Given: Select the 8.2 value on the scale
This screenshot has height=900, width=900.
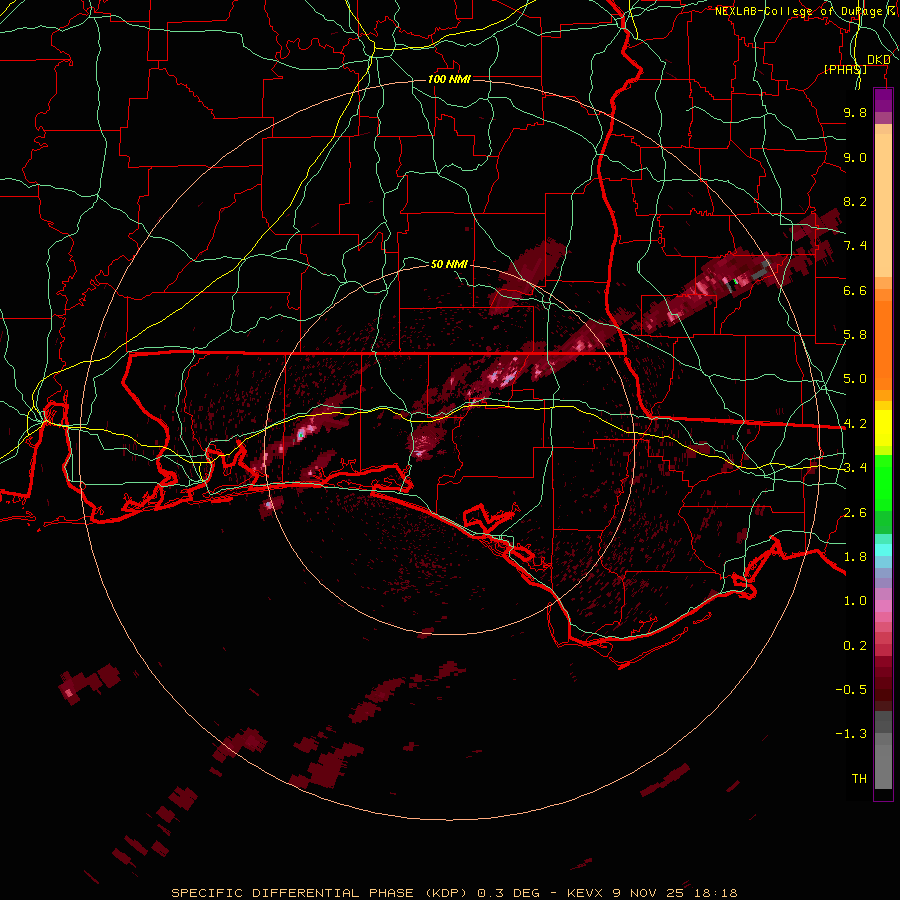Looking at the screenshot, I should click(855, 201).
